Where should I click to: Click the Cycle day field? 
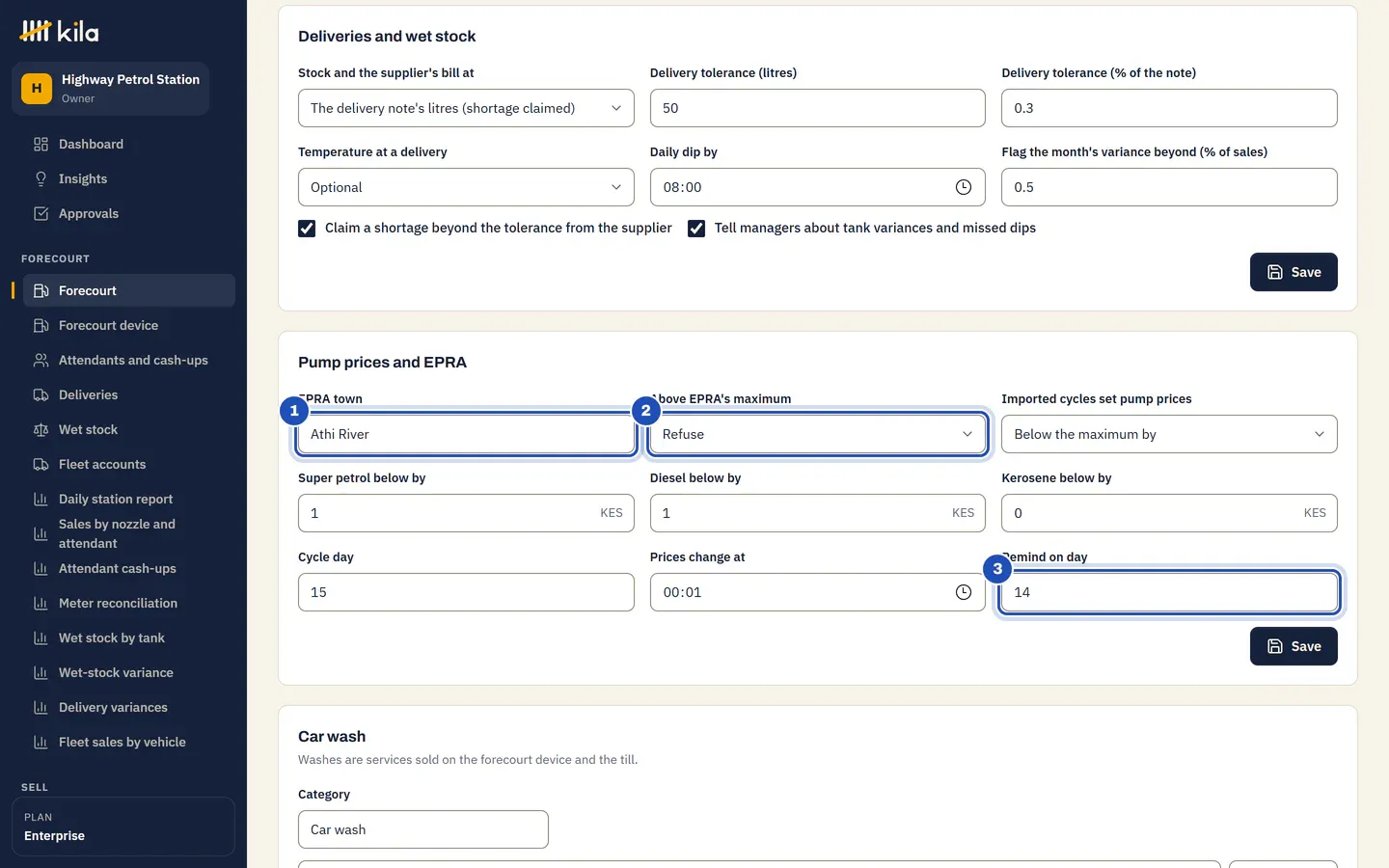[x=466, y=592]
